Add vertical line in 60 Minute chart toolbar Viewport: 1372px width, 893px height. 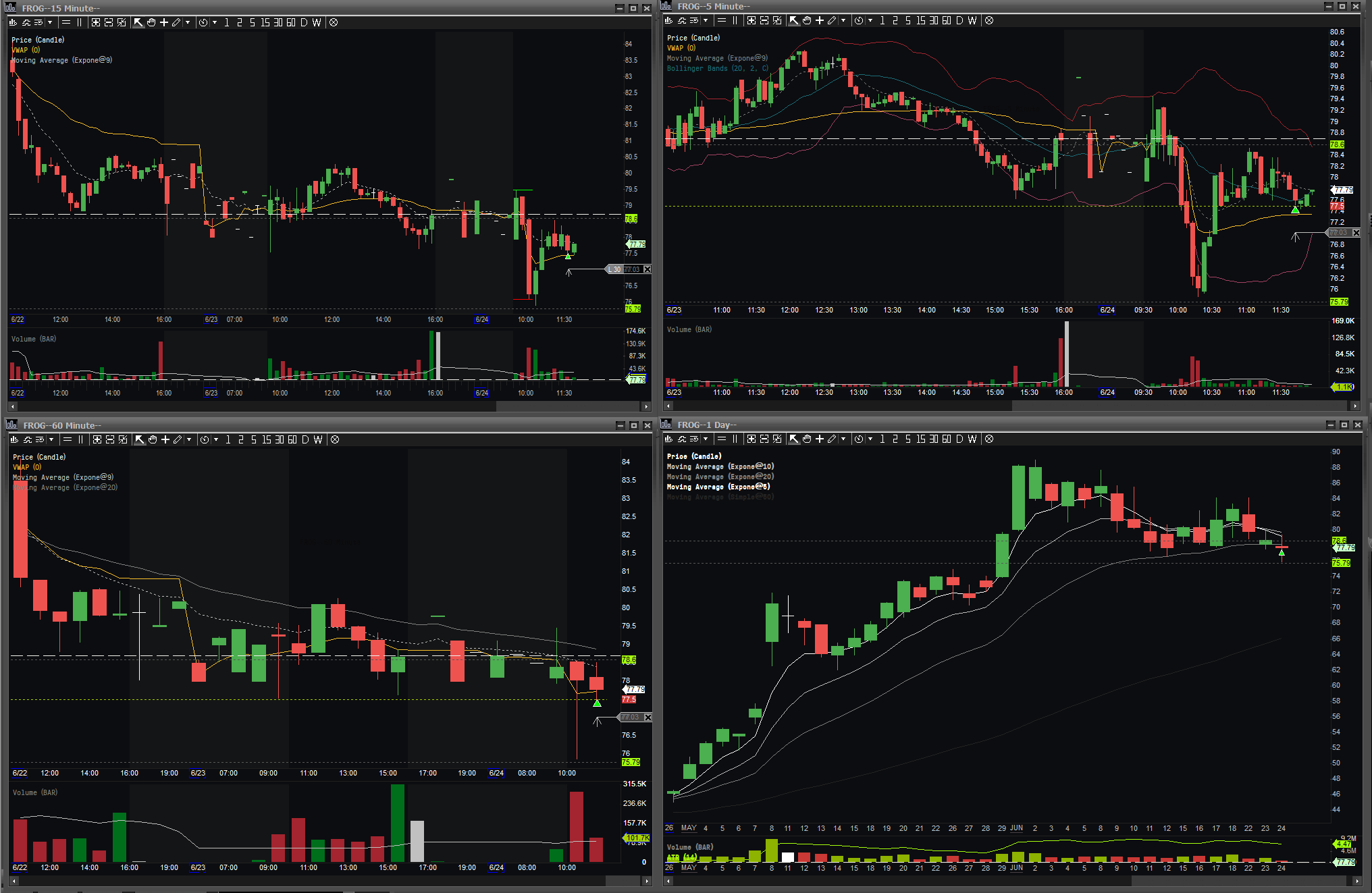point(81,439)
